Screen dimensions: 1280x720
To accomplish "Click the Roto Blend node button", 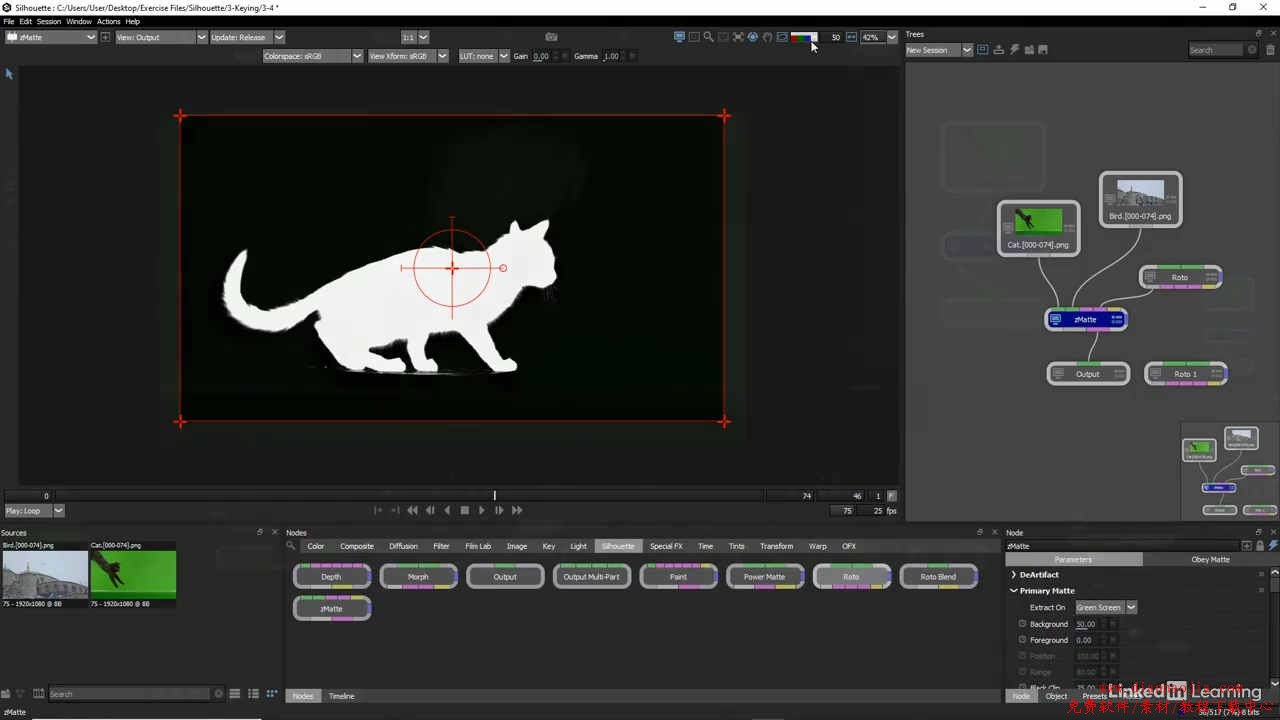I will (x=938, y=577).
